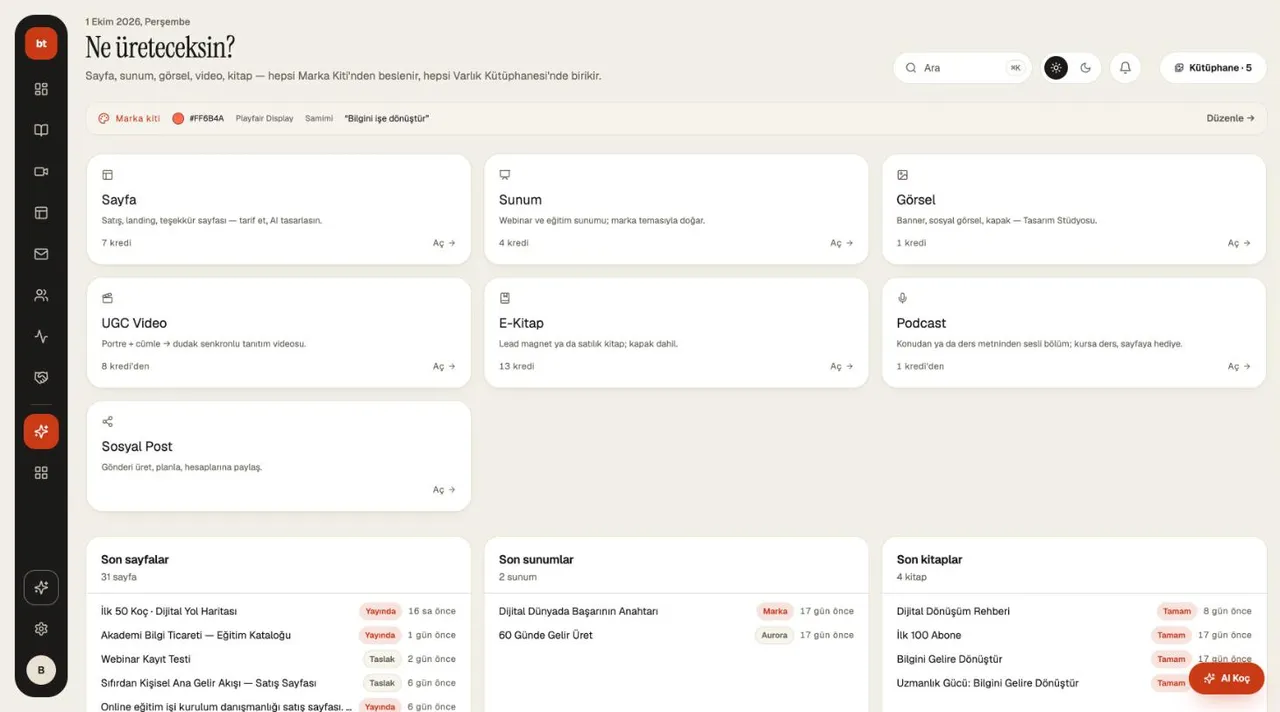Open "60 Günde Gelir Üret" presentation
The image size is (1280, 712).
(x=676, y=635)
